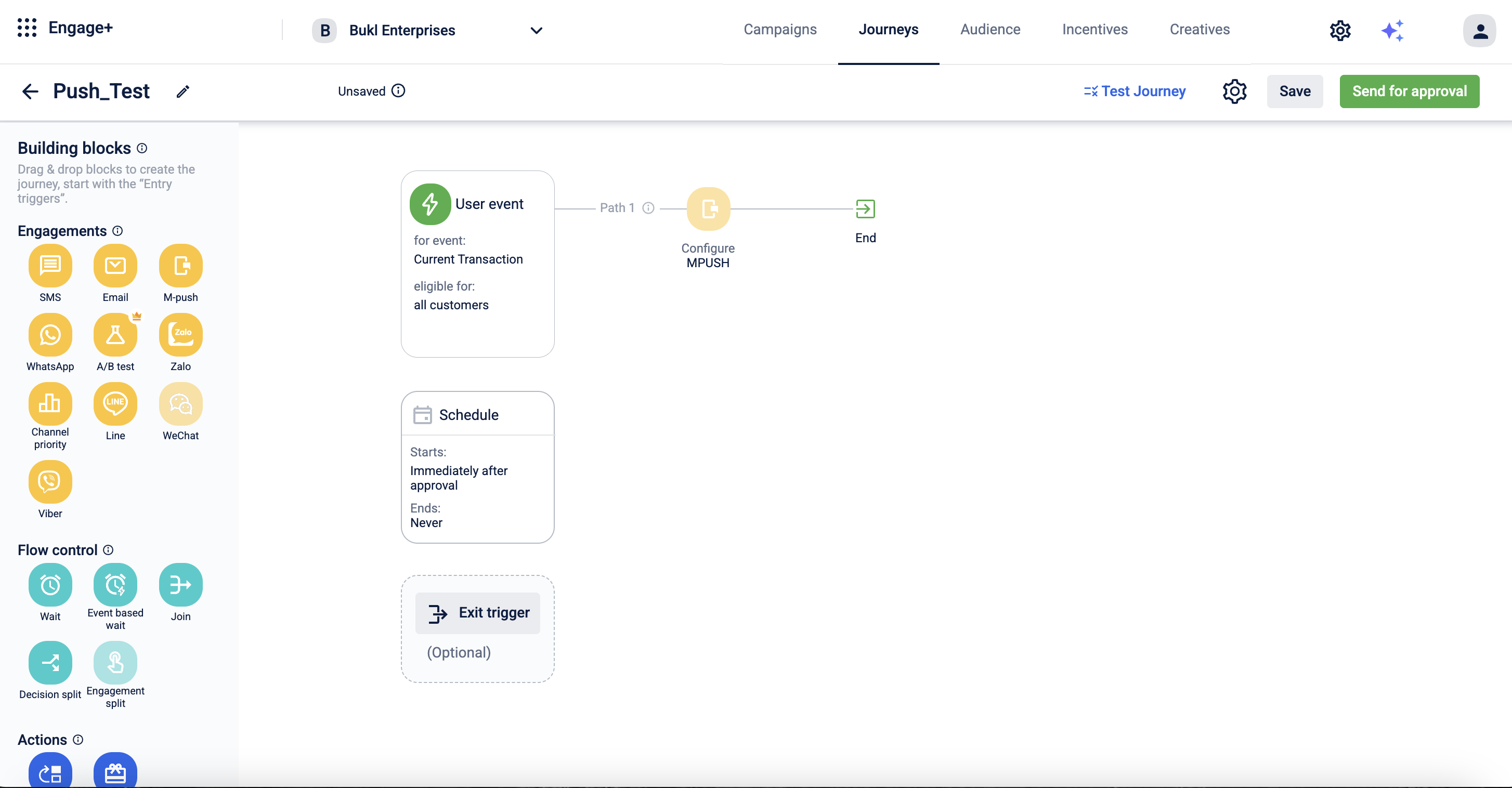Select the Decision split block
Viewport: 1512px width, 788px height.
pos(50,663)
